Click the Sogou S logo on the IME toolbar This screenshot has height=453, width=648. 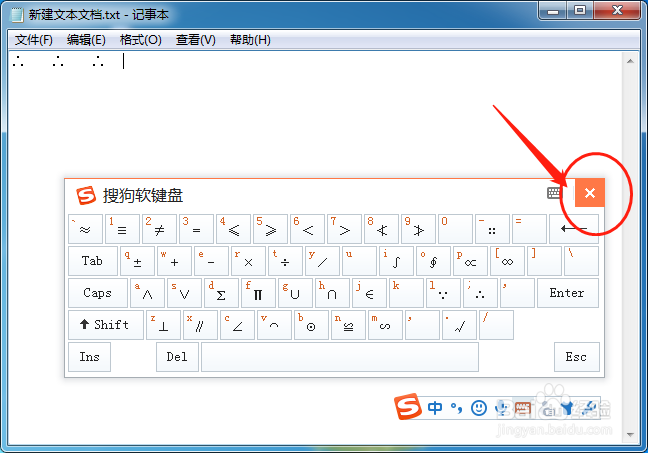[408, 406]
